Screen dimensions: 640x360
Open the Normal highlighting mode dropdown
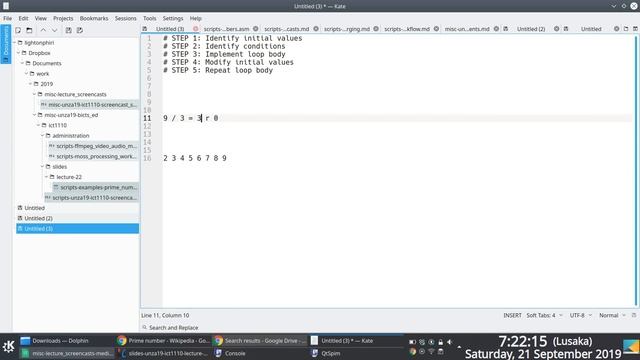[x=612, y=316]
